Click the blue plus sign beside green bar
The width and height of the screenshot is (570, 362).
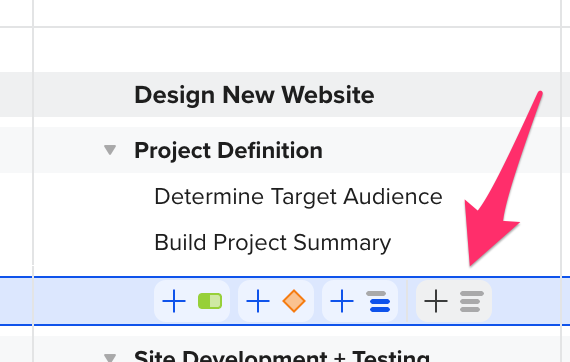pos(174,301)
